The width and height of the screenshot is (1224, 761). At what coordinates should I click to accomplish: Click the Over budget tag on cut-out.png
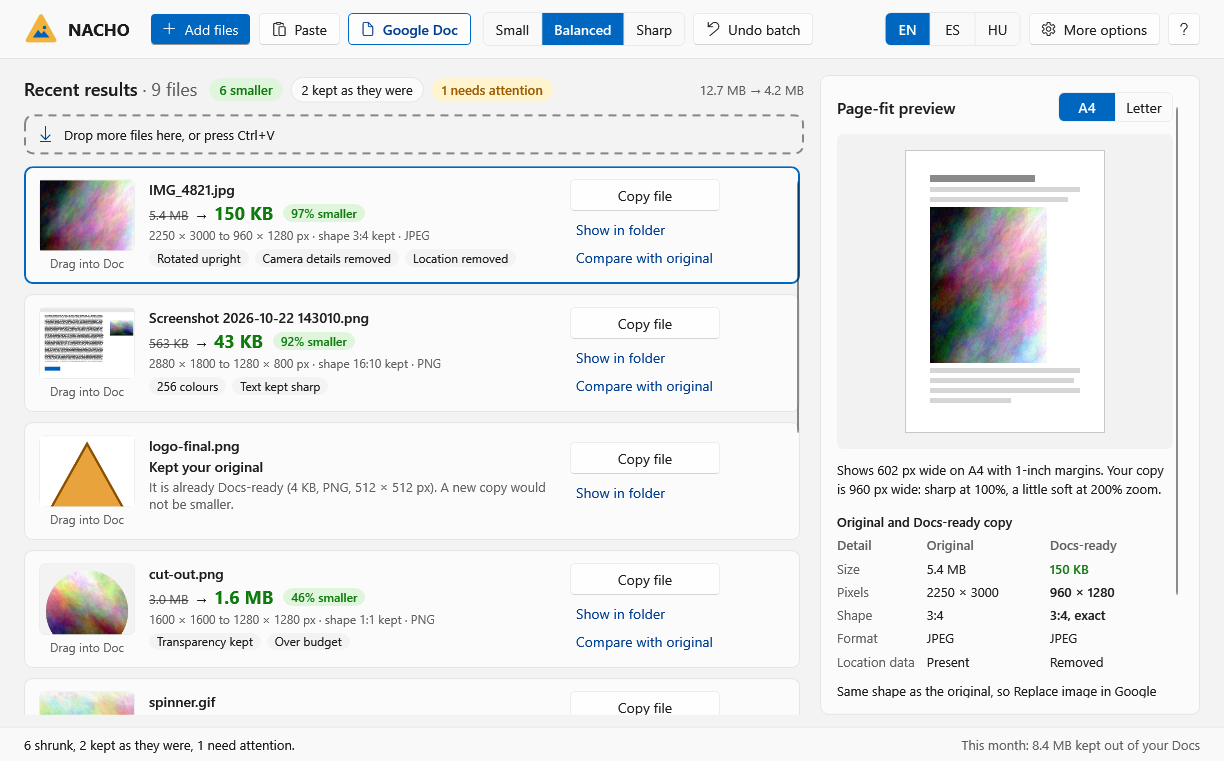coord(308,642)
